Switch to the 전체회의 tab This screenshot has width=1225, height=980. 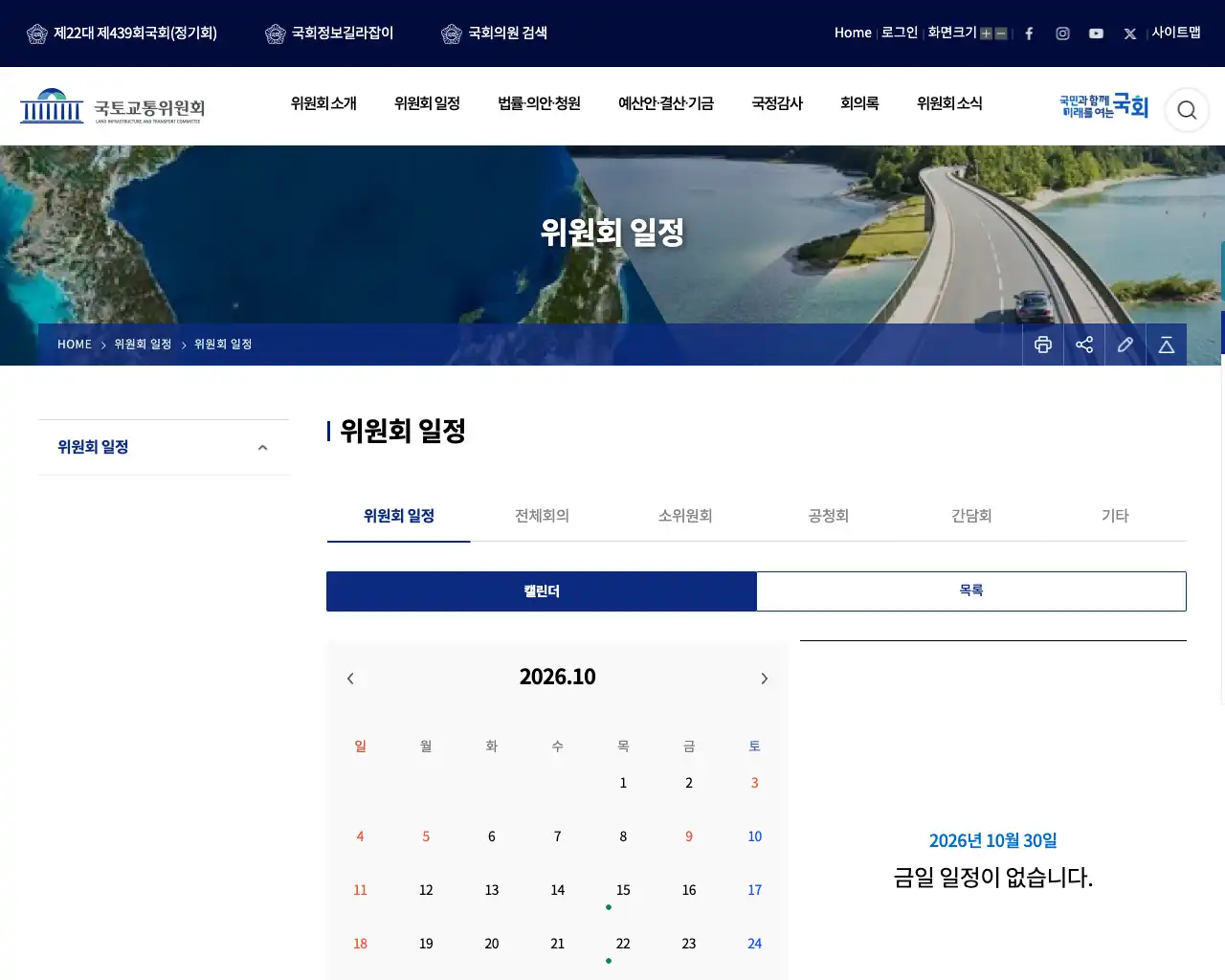(x=542, y=516)
